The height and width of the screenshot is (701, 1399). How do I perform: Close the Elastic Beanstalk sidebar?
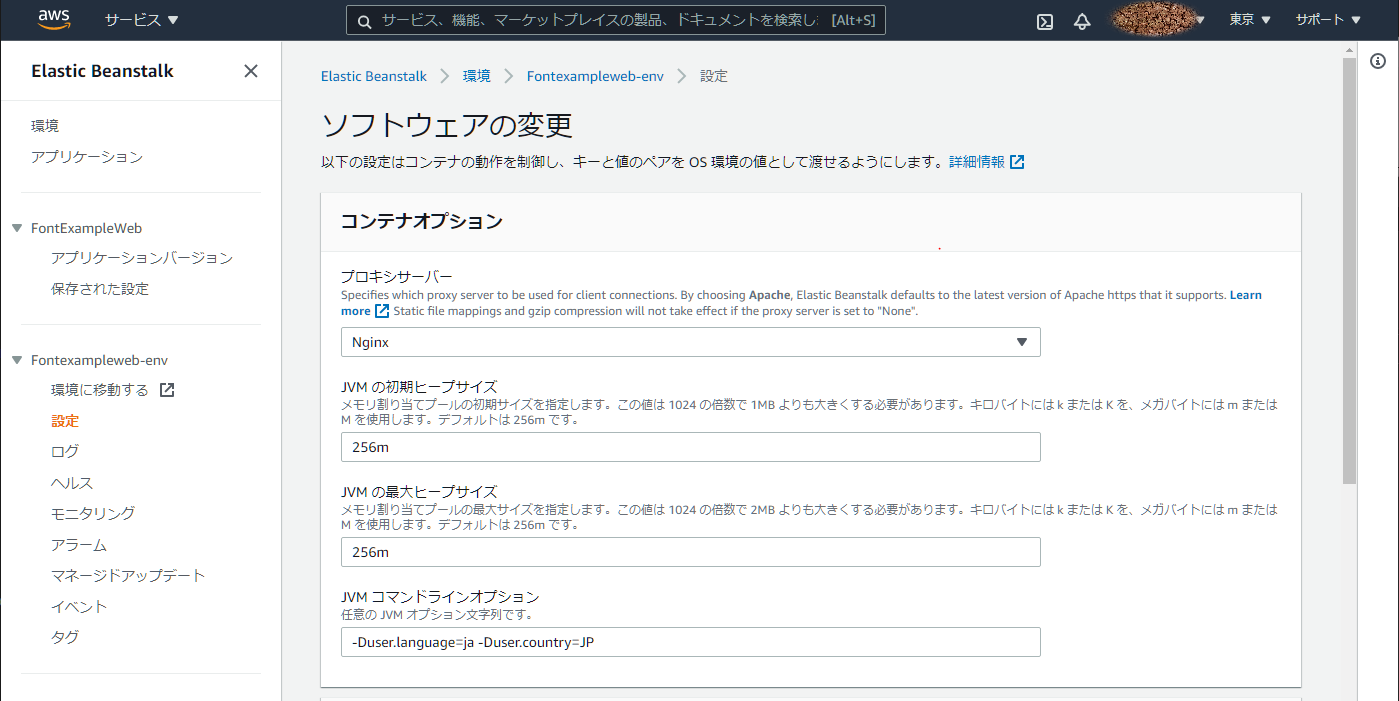(x=251, y=71)
